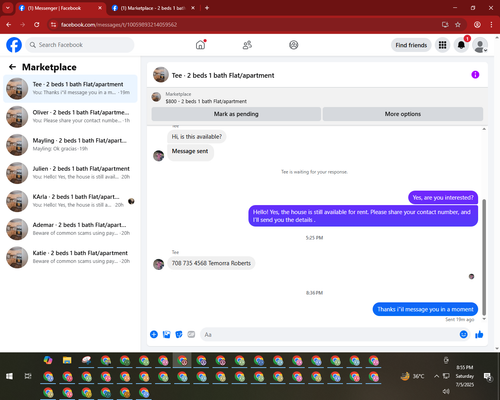Screen dimensions: 500x400
Task: View site information icon in address bar
Action: 54,25
